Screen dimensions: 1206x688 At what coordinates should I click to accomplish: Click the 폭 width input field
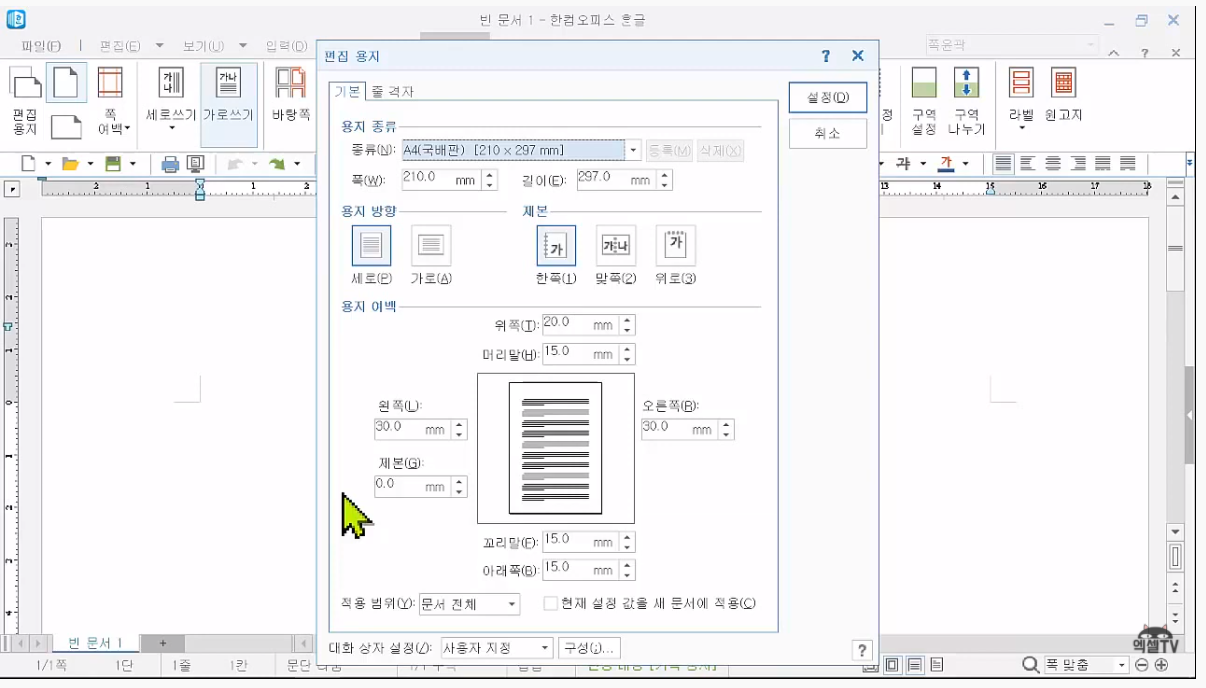click(441, 180)
